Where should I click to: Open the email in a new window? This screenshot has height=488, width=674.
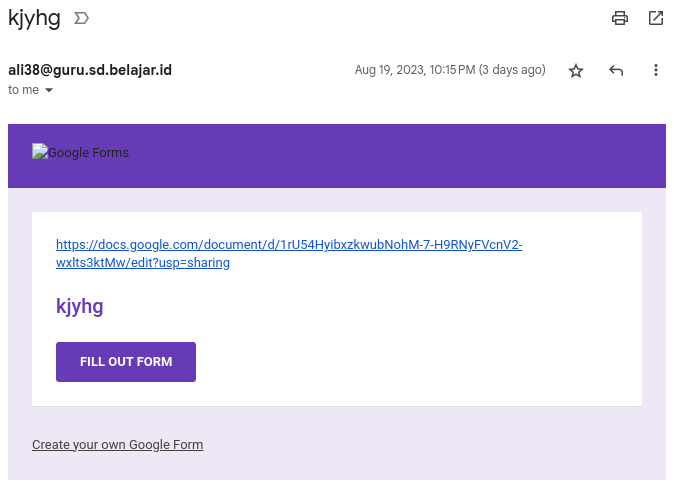(656, 18)
